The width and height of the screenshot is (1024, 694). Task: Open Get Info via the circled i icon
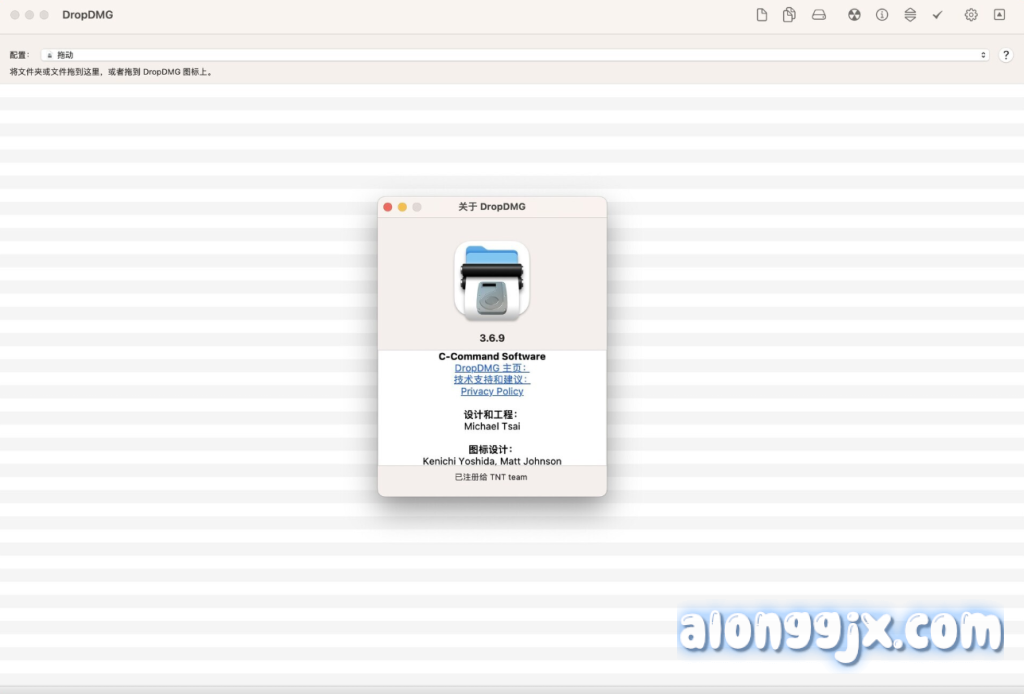point(882,15)
